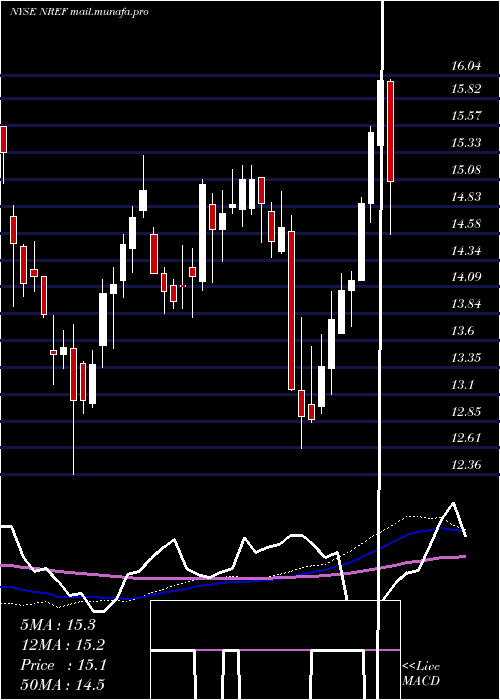The image size is (500, 700).
Task: Select the 12.61 price axis label
Action: point(466,438)
